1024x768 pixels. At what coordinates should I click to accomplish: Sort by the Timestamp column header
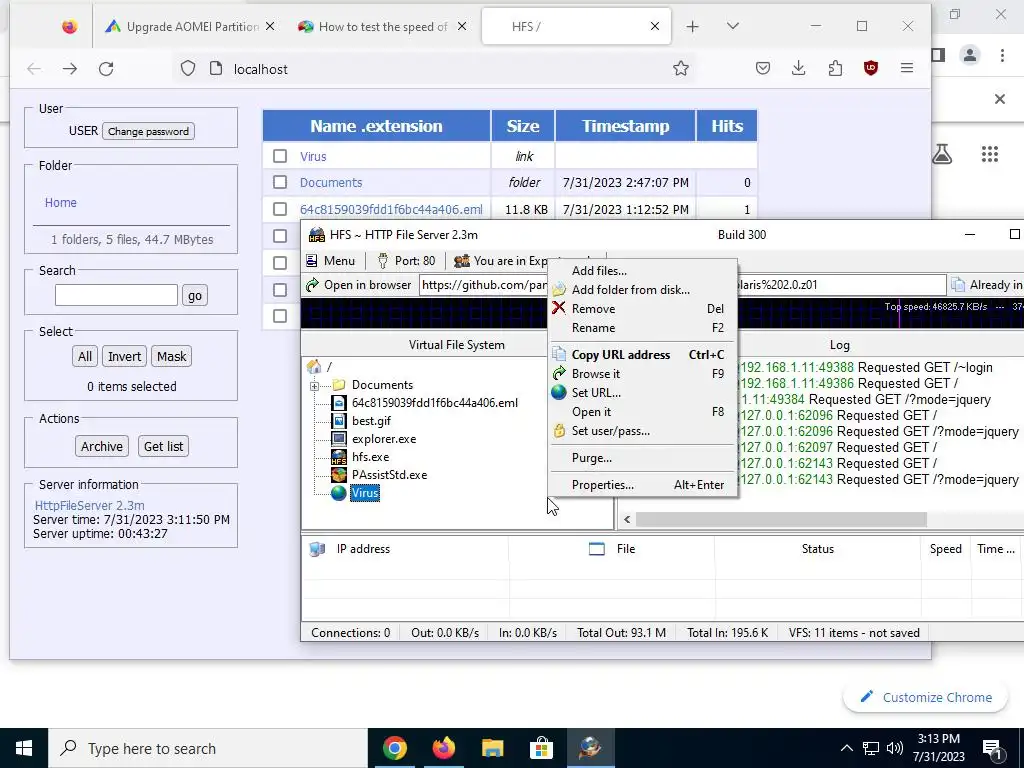tap(625, 126)
